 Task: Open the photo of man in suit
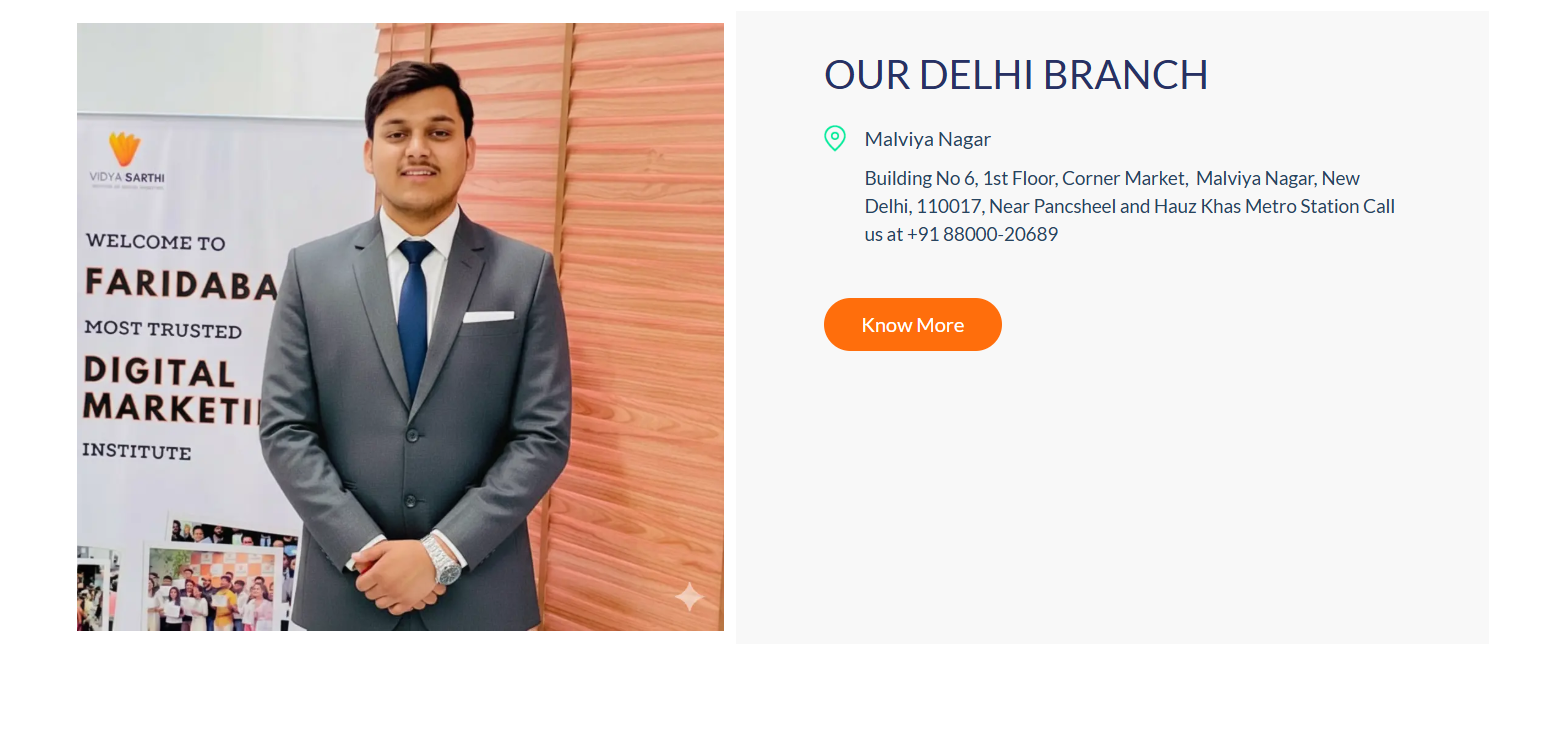pos(400,327)
